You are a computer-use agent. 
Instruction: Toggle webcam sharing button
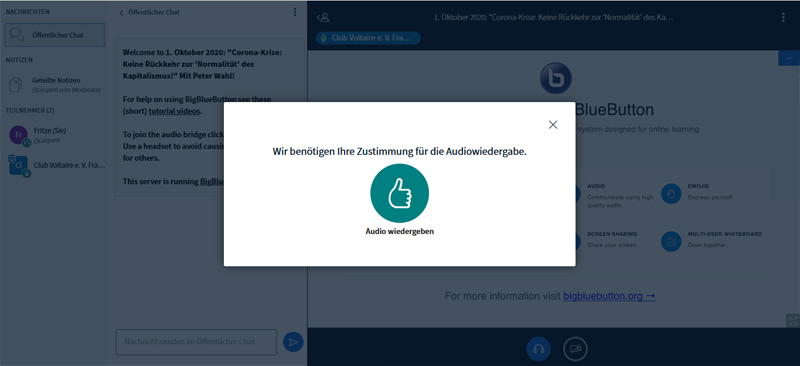tap(576, 350)
